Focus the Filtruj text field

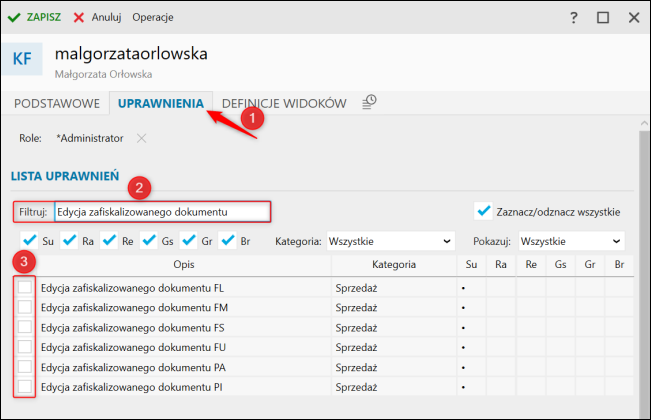tap(162, 212)
